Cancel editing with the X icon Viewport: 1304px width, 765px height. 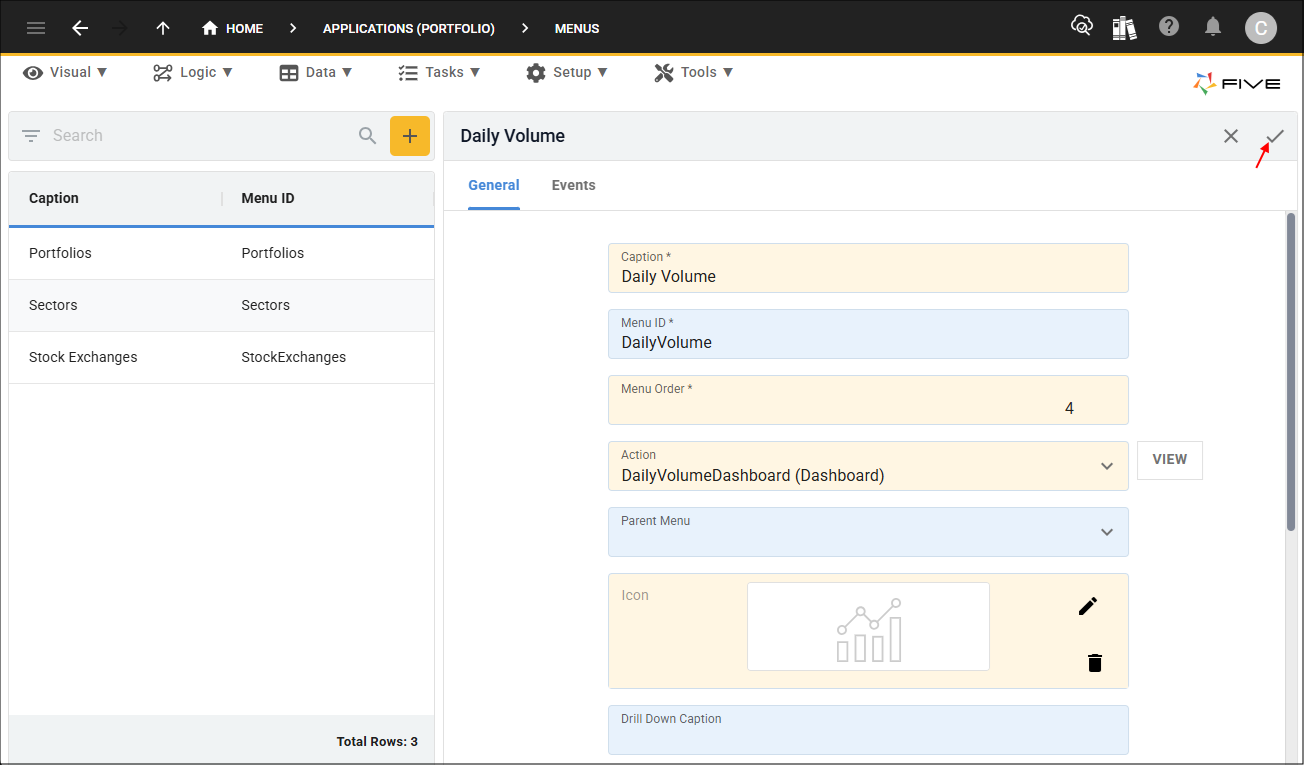click(x=1231, y=136)
